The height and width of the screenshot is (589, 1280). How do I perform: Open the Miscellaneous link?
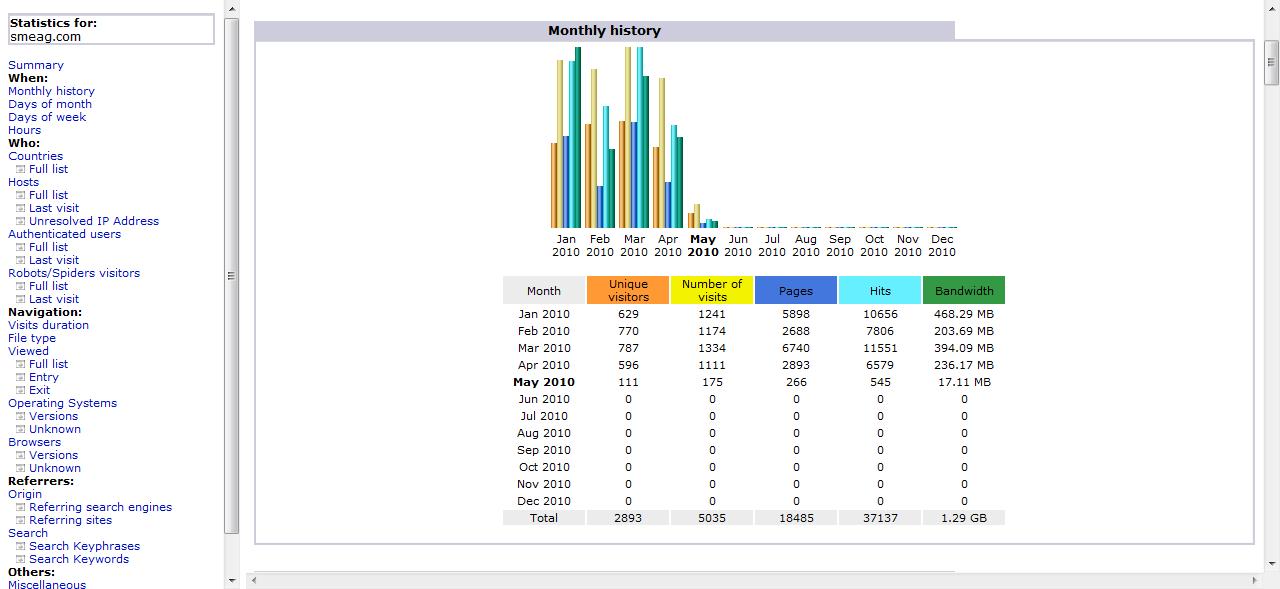[47, 584]
